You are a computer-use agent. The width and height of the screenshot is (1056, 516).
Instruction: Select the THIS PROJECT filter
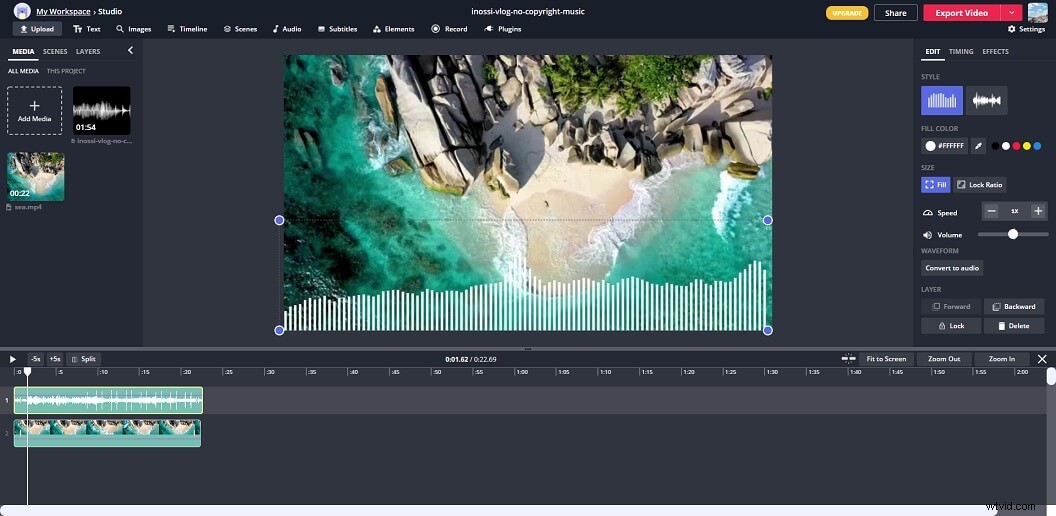[66, 71]
